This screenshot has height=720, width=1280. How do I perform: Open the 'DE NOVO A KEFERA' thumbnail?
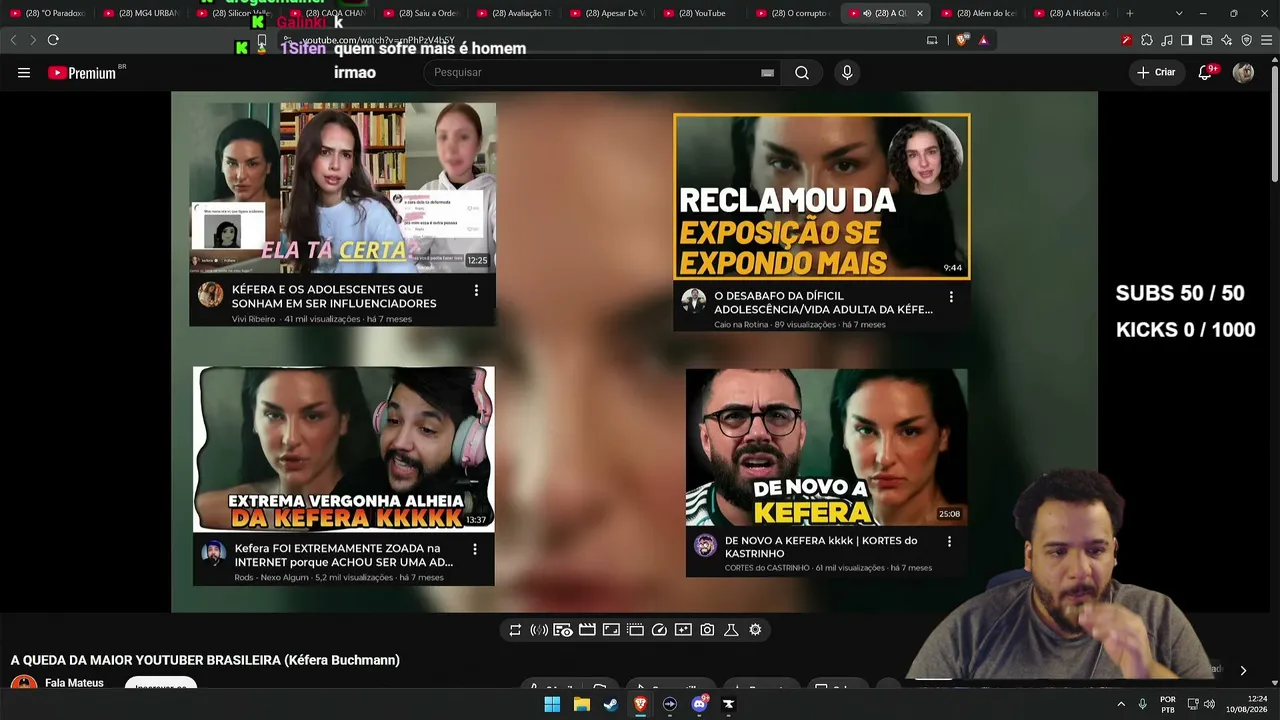pos(827,447)
